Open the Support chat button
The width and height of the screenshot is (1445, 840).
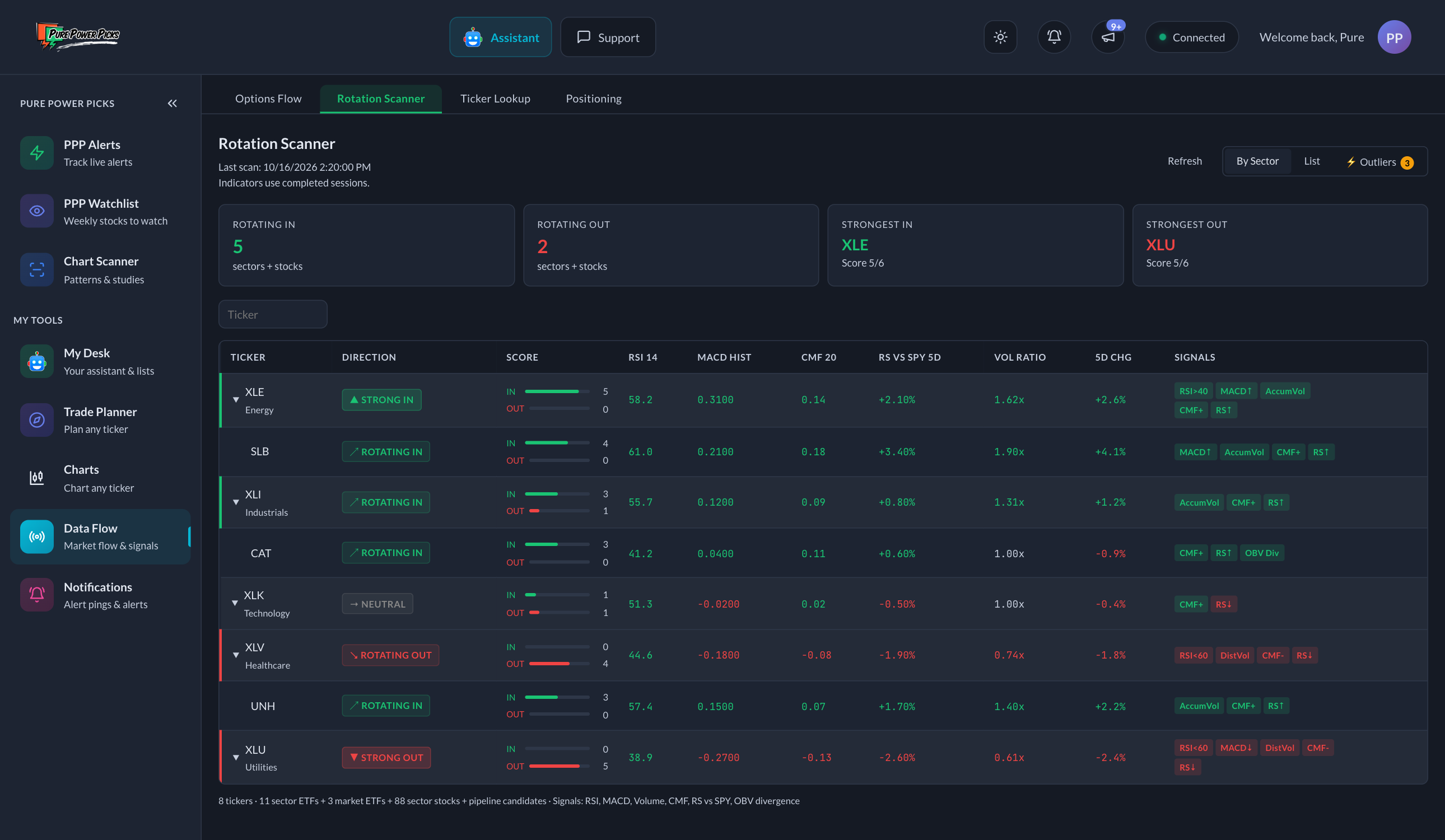pyautogui.click(x=607, y=38)
